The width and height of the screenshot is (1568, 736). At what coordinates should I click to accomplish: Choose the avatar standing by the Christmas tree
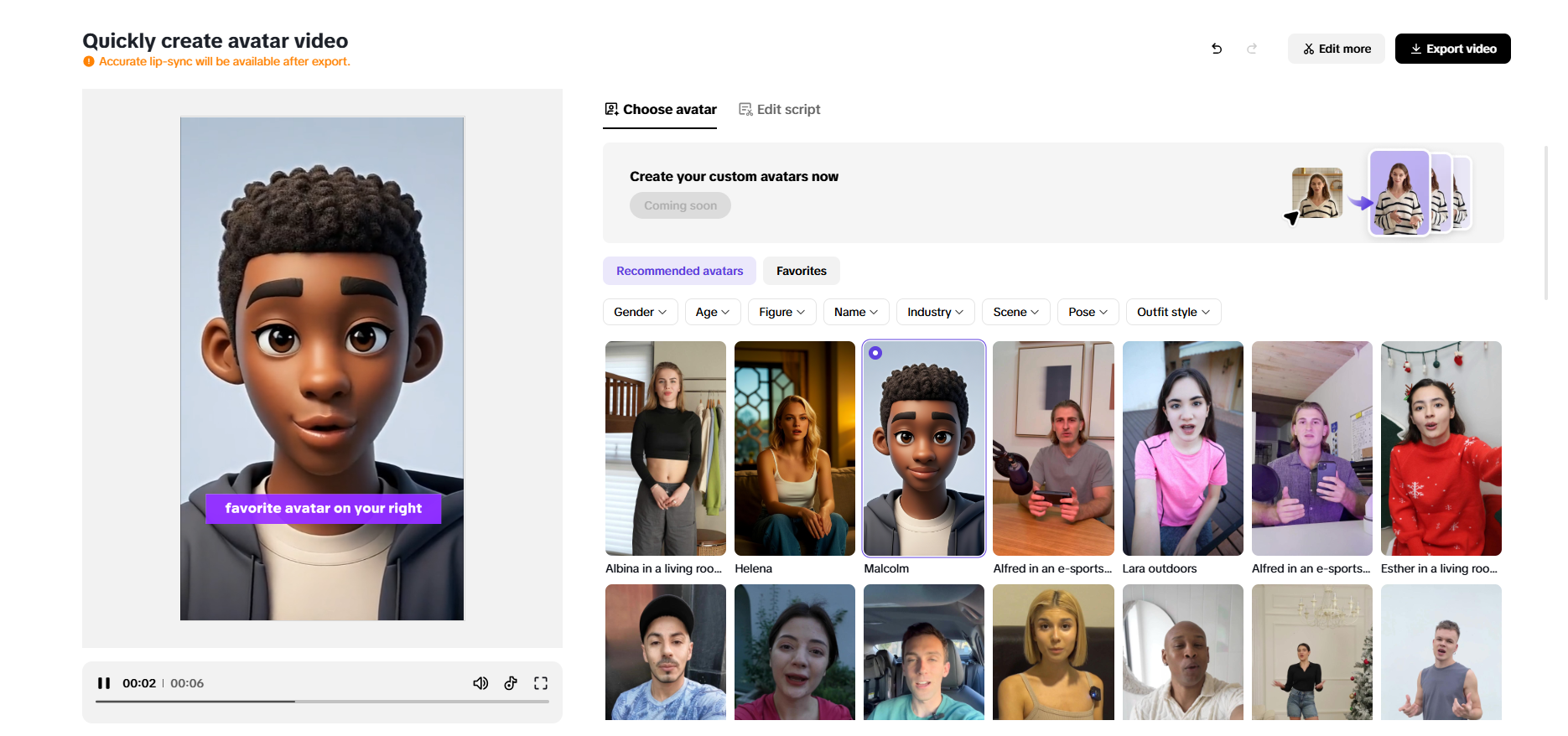coord(1312,652)
